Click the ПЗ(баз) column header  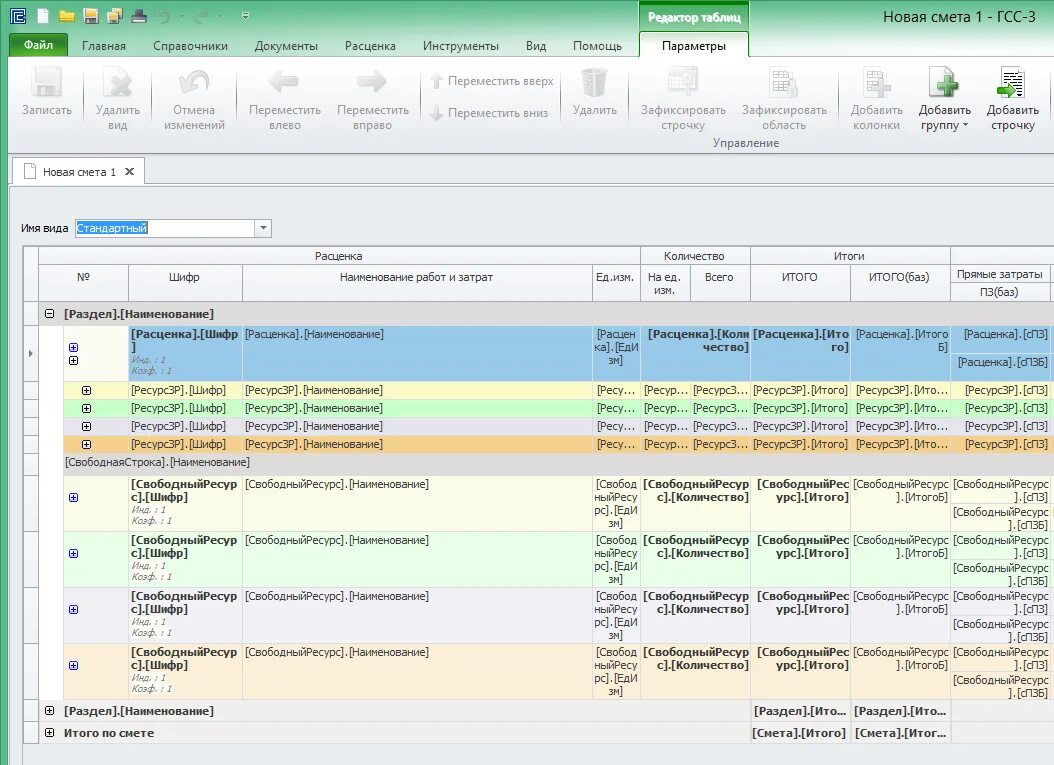(x=1000, y=292)
